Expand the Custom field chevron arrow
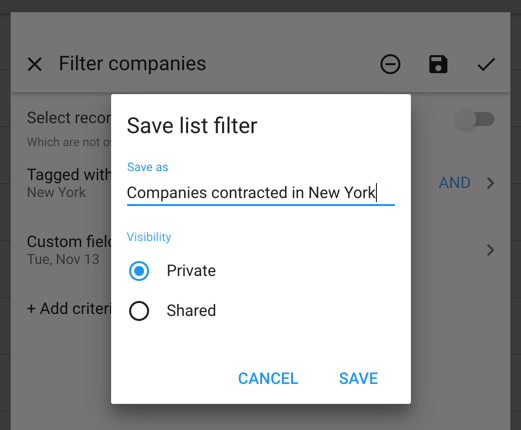This screenshot has width=521, height=430. (490, 250)
